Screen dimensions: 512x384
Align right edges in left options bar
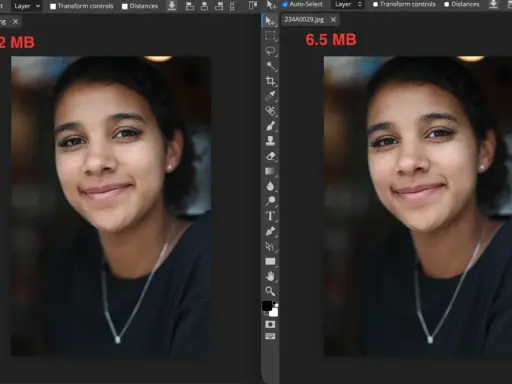[219, 6]
